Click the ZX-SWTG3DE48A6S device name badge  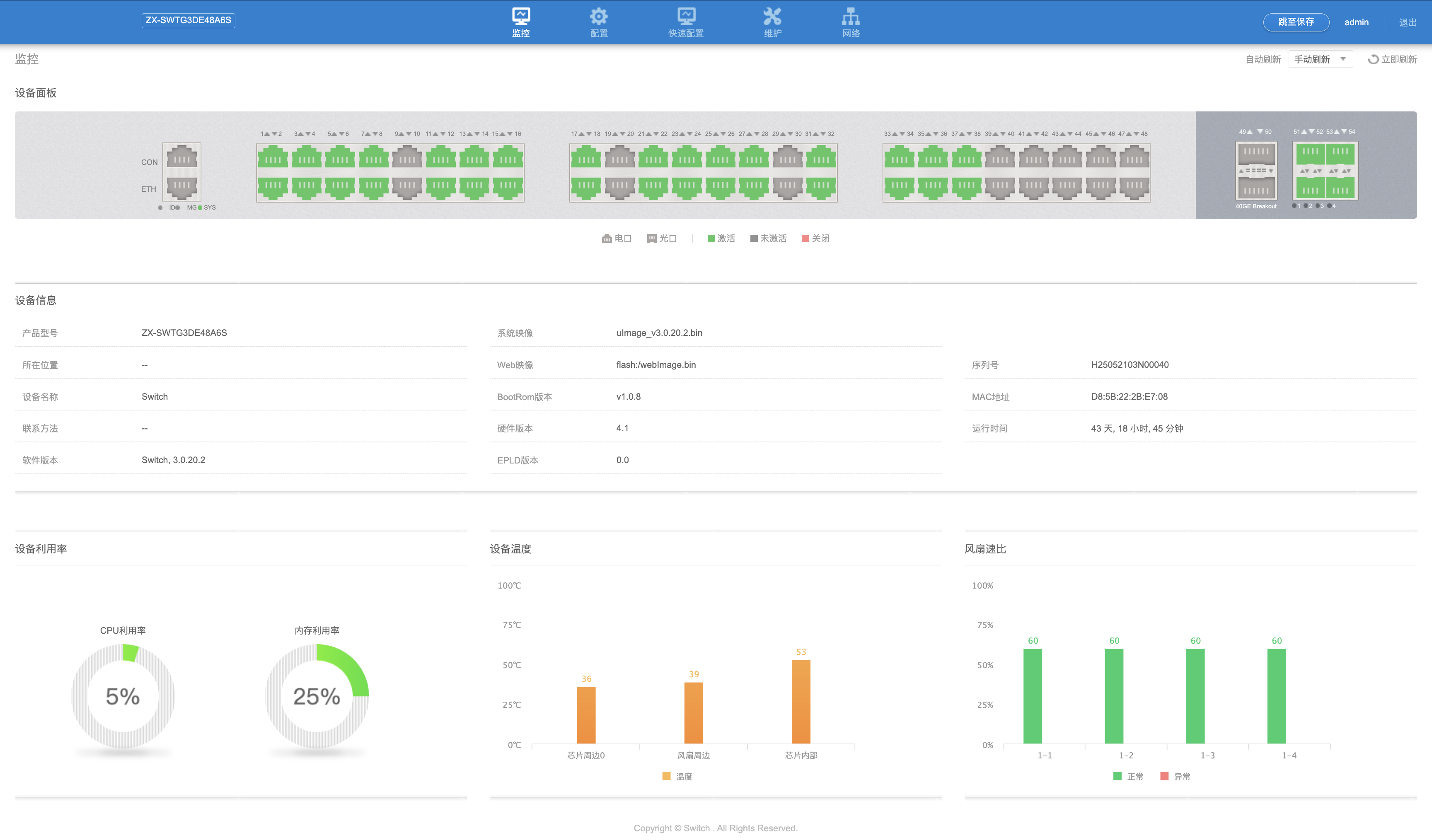click(x=188, y=20)
